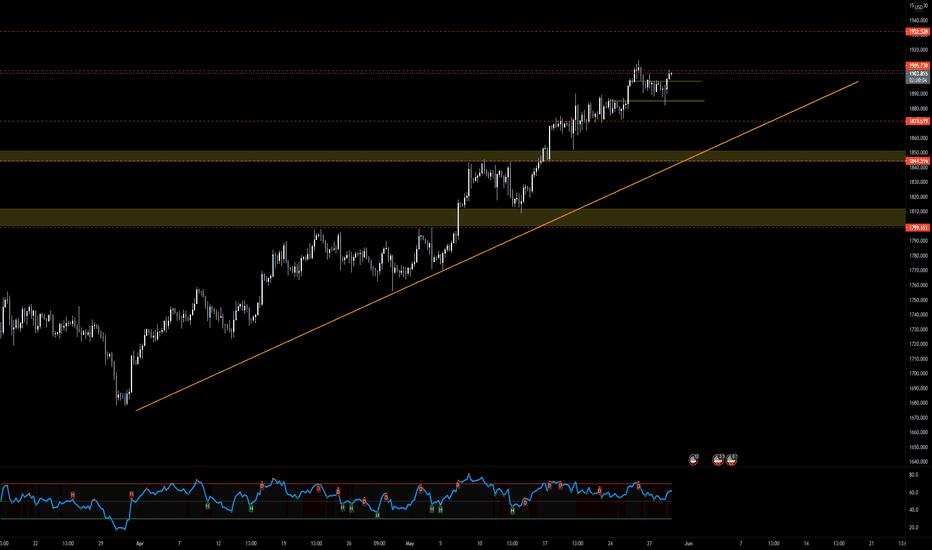Select the 1905.738 red price label

click(x=918, y=65)
